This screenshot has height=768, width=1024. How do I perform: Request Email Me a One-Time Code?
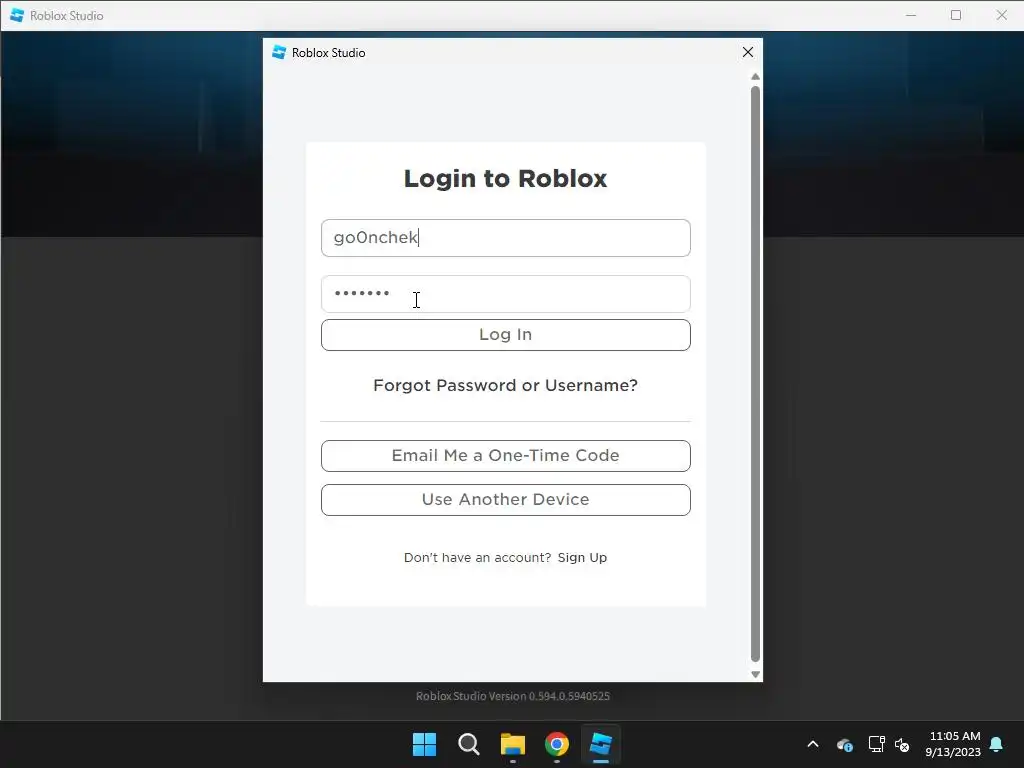(x=505, y=456)
